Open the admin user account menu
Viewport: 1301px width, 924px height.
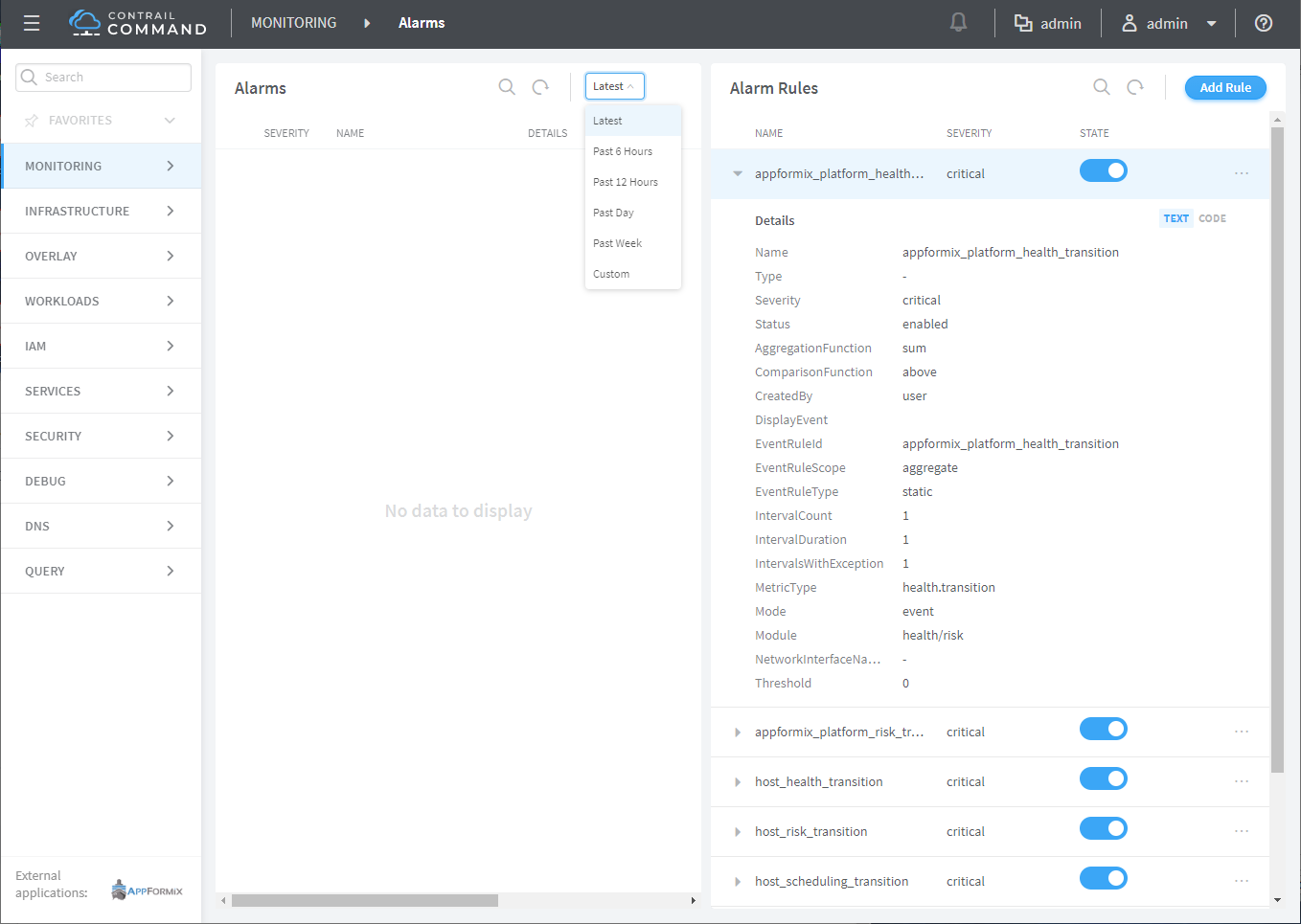(x=1169, y=23)
